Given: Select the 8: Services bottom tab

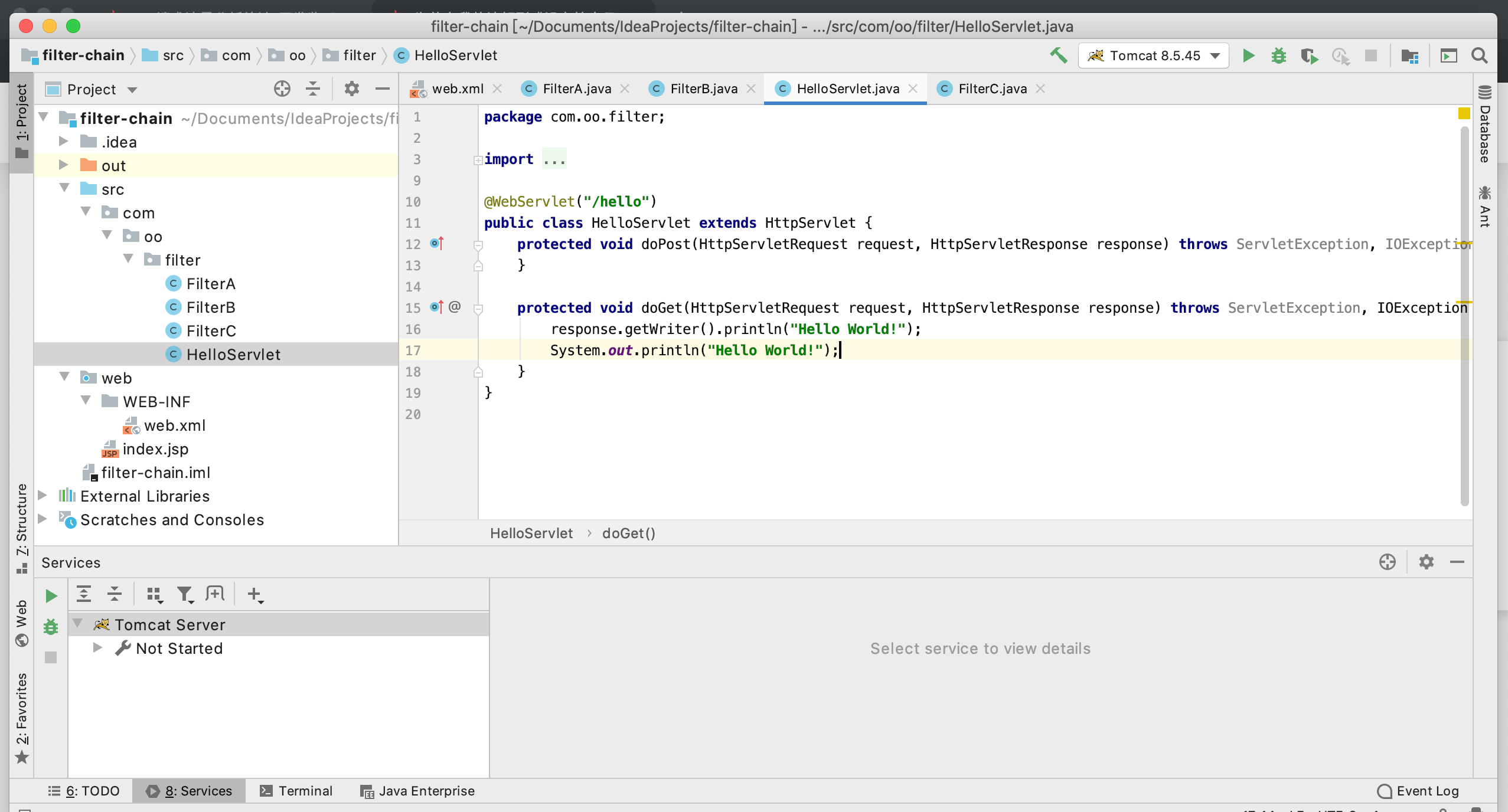Looking at the screenshot, I should (x=189, y=791).
